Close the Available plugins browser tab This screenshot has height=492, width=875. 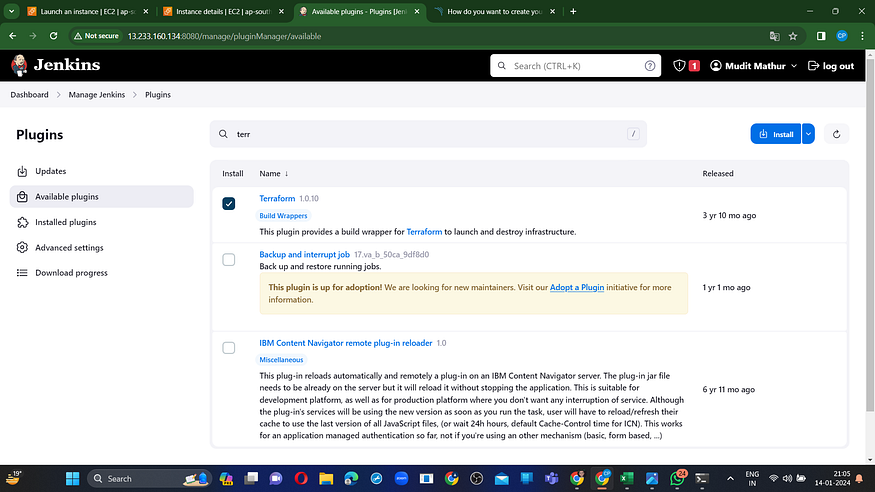(x=417, y=11)
